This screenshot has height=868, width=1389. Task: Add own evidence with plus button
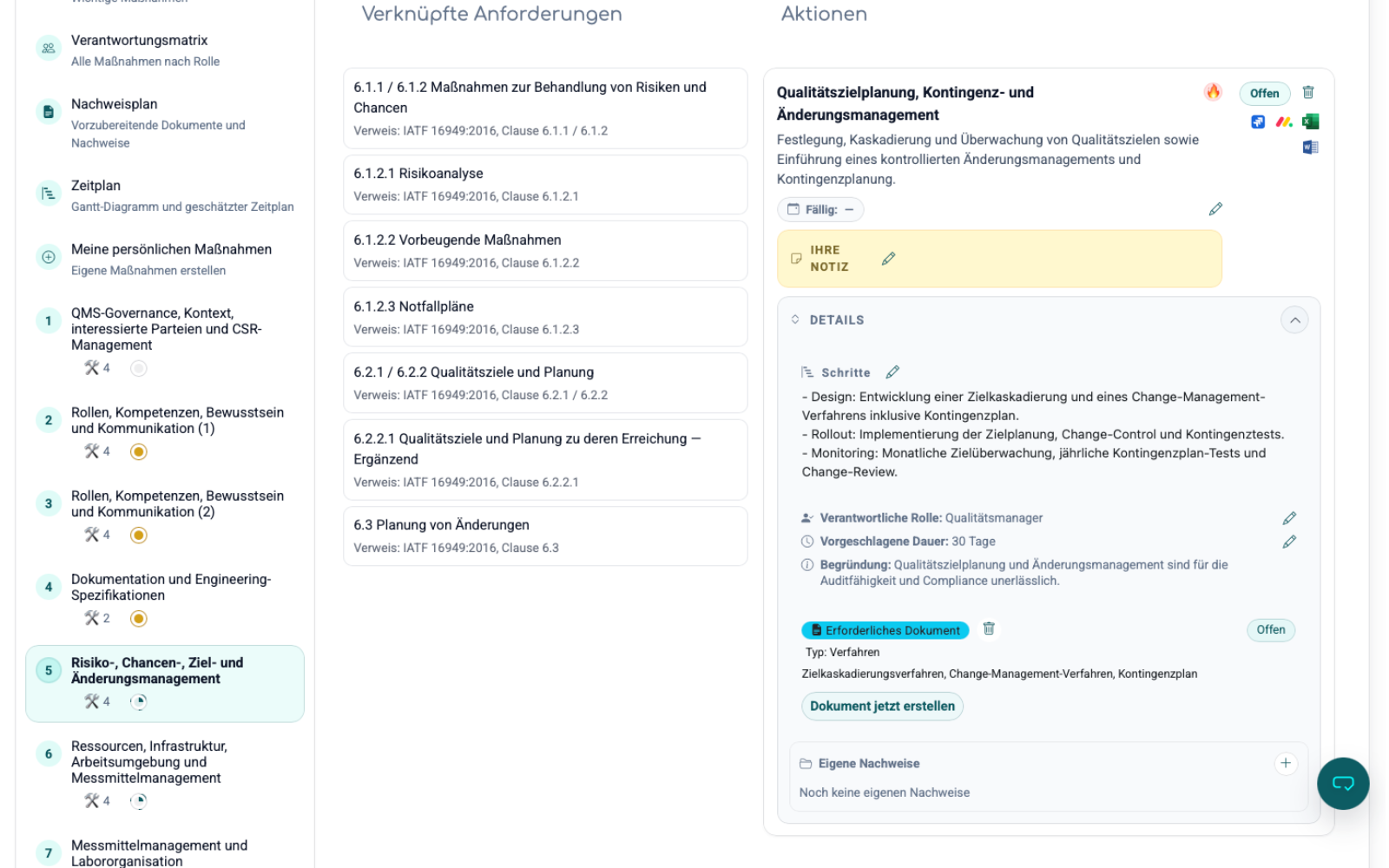pyautogui.click(x=1286, y=763)
